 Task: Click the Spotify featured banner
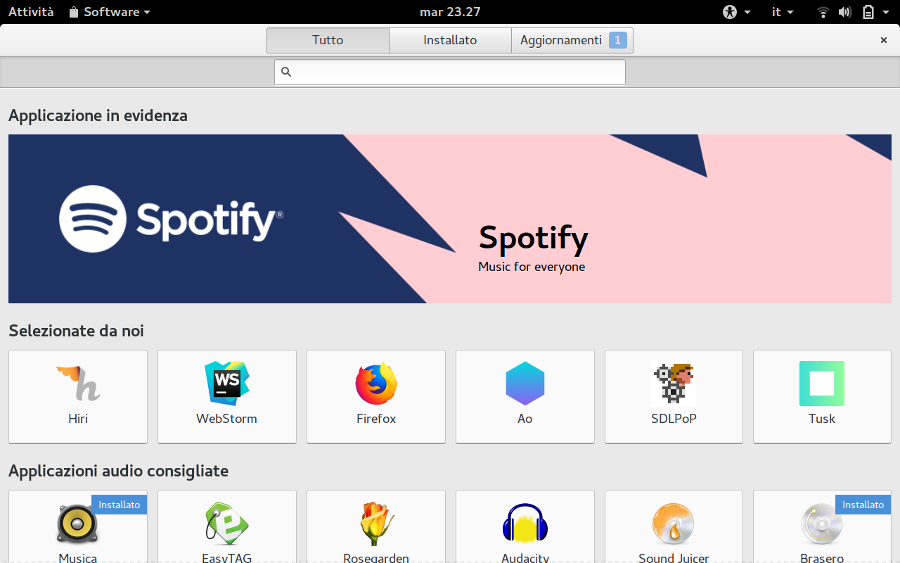point(450,219)
